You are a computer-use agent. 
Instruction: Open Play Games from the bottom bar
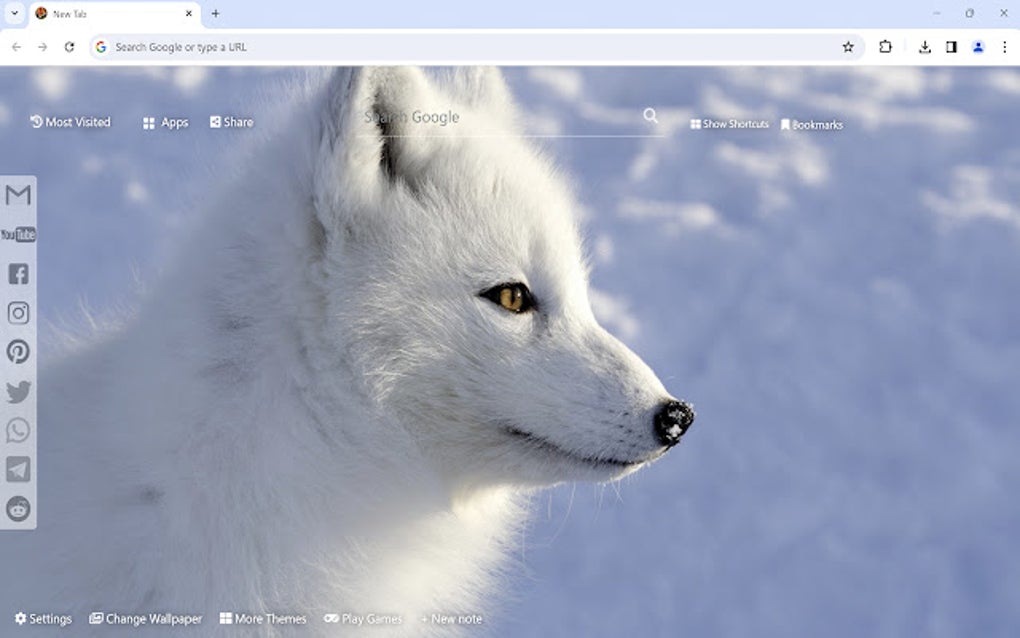pyautogui.click(x=363, y=618)
